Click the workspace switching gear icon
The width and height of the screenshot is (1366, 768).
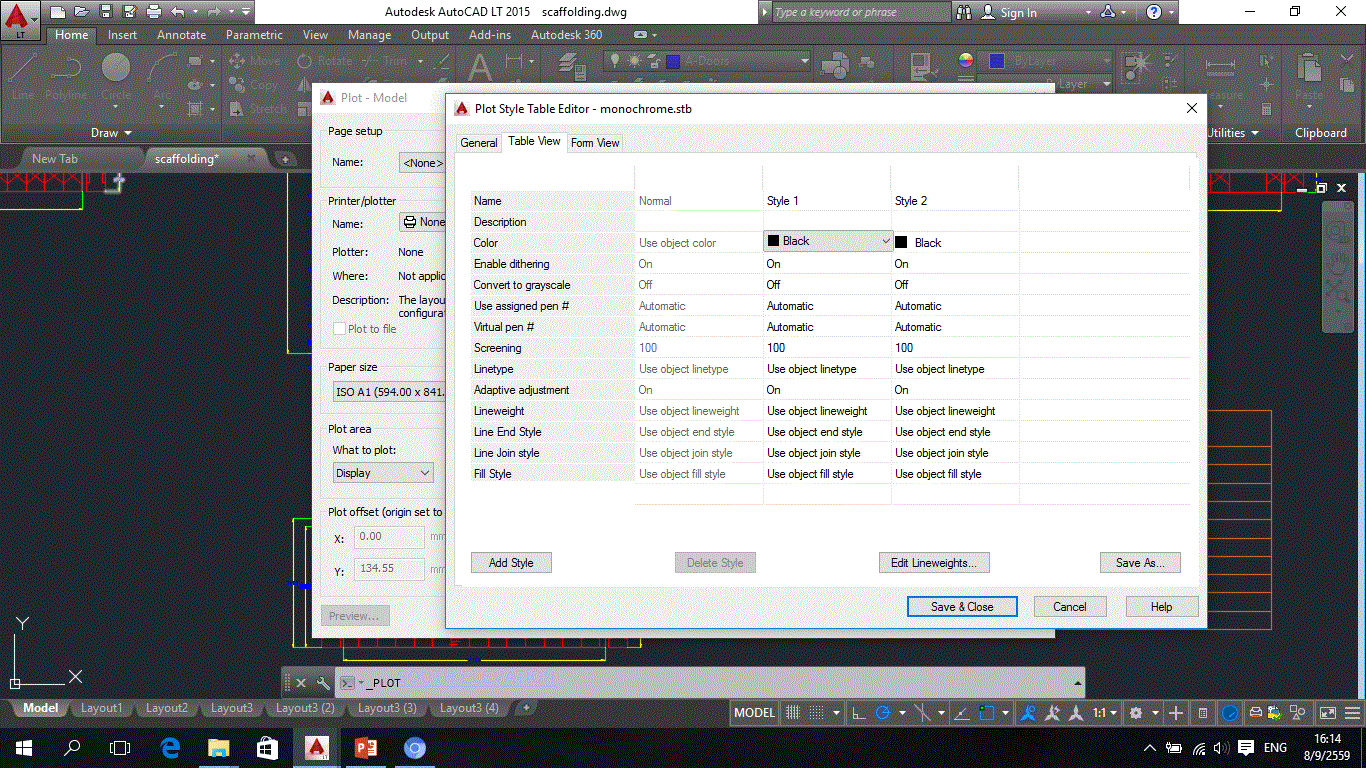[1136, 713]
